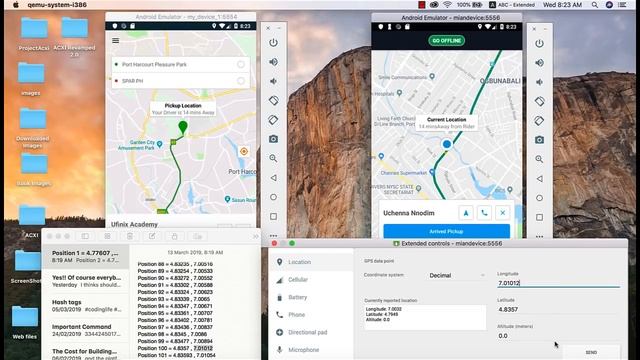Open 'The Cost for Building...' note
This screenshot has height=360, width=640.
86,353
